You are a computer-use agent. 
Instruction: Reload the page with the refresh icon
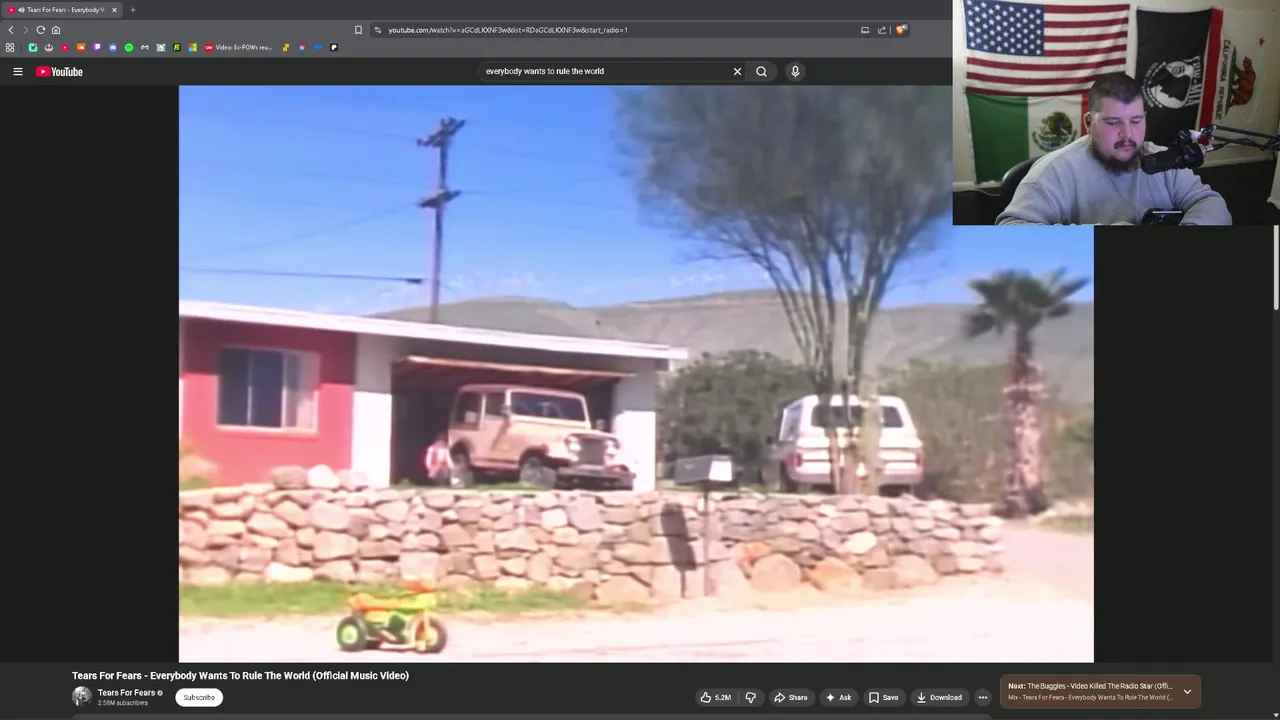click(x=41, y=30)
